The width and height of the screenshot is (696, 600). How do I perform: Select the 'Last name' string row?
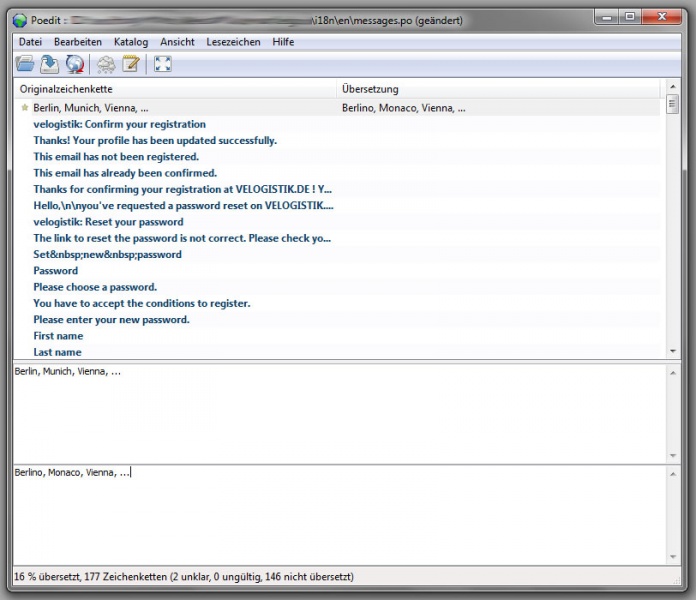tap(57, 352)
